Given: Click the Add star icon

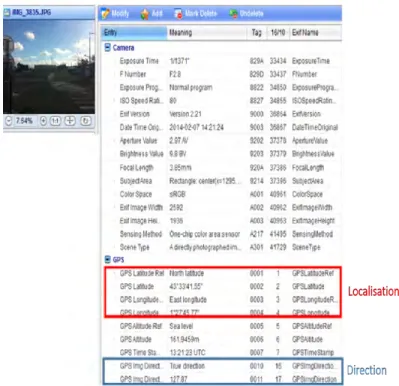Looking at the screenshot, I should click(145, 14).
